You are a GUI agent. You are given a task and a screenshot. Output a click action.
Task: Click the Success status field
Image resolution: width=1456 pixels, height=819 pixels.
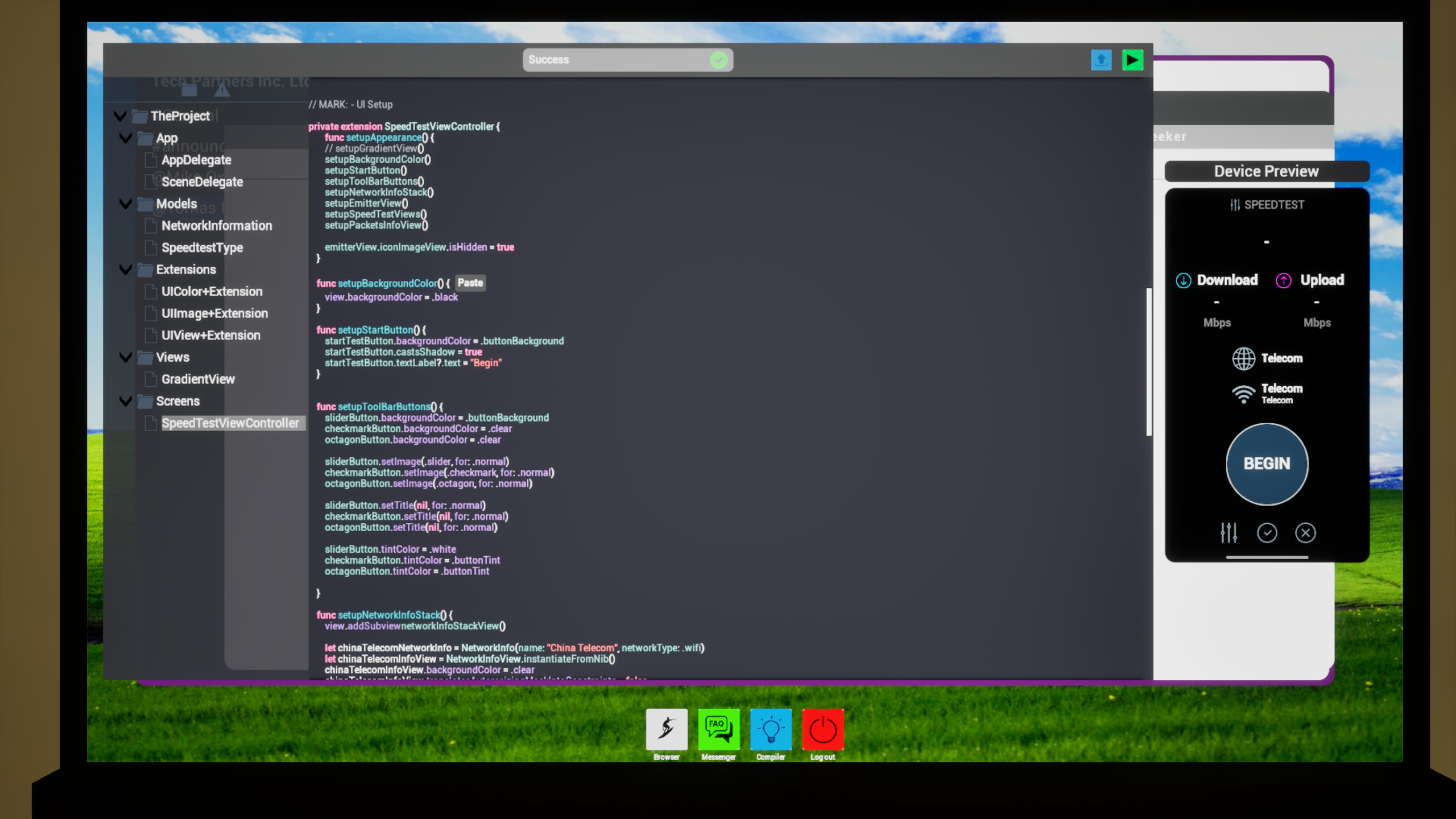click(x=628, y=60)
